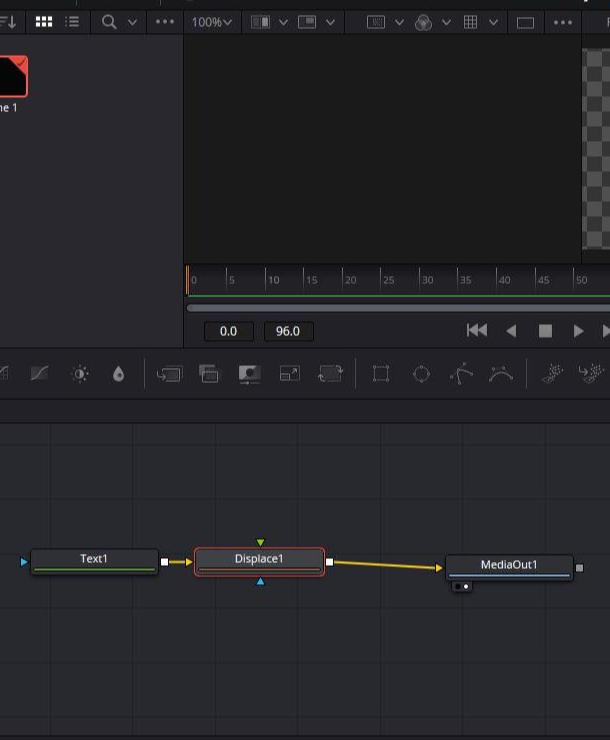The width and height of the screenshot is (610, 740).
Task: Add a pEmitter particle node
Action: click(x=552, y=374)
